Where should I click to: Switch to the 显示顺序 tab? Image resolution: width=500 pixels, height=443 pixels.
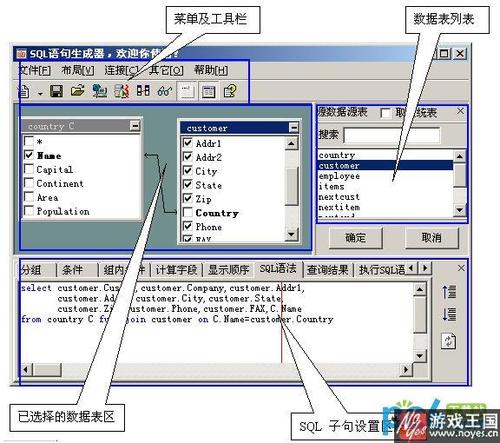pos(229,269)
